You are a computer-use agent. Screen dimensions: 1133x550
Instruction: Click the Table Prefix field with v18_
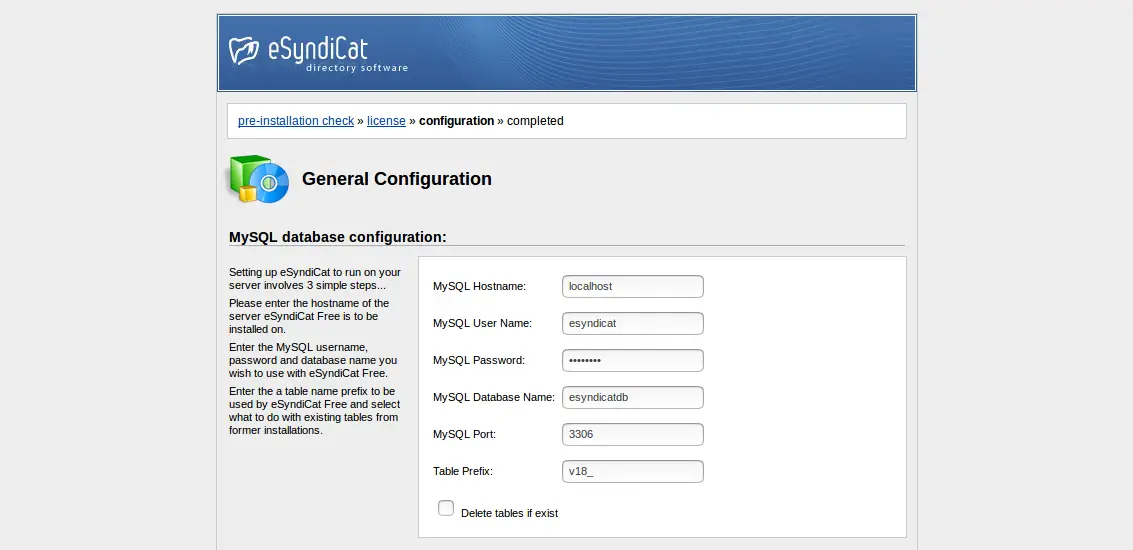[633, 471]
